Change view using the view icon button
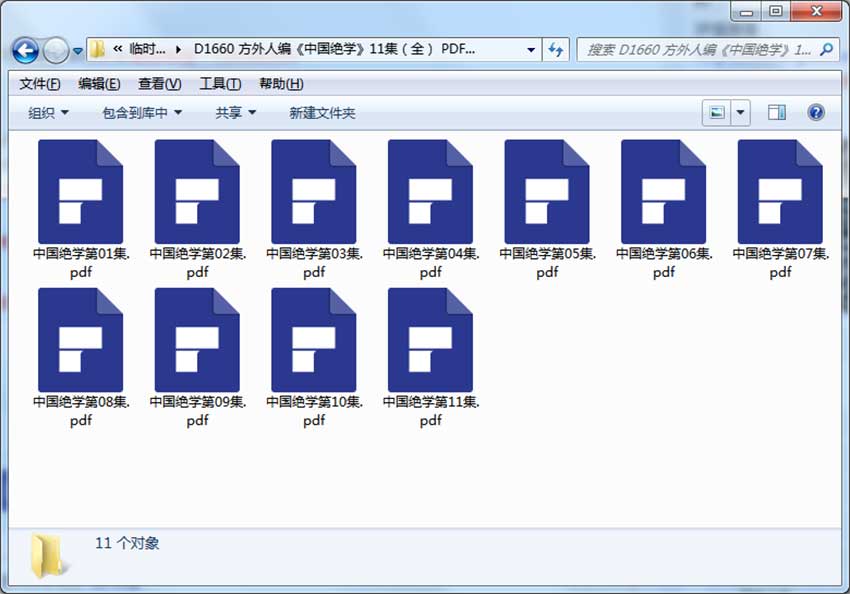 (717, 113)
